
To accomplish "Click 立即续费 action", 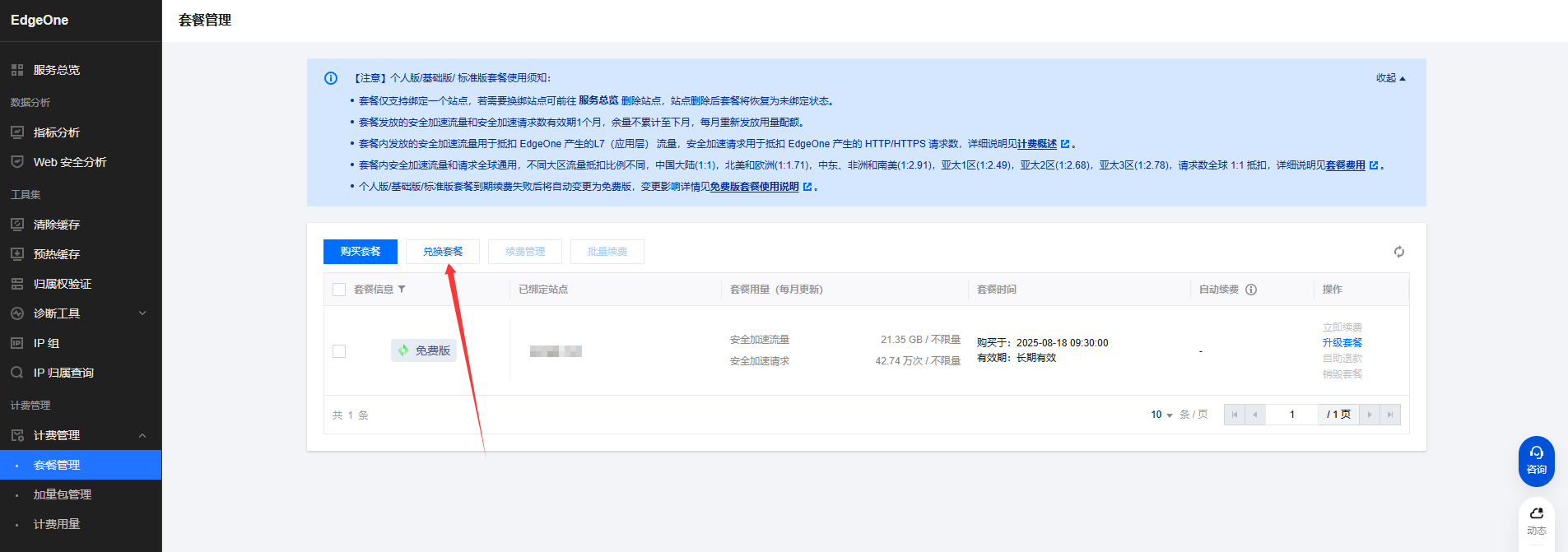I will coord(1342,327).
